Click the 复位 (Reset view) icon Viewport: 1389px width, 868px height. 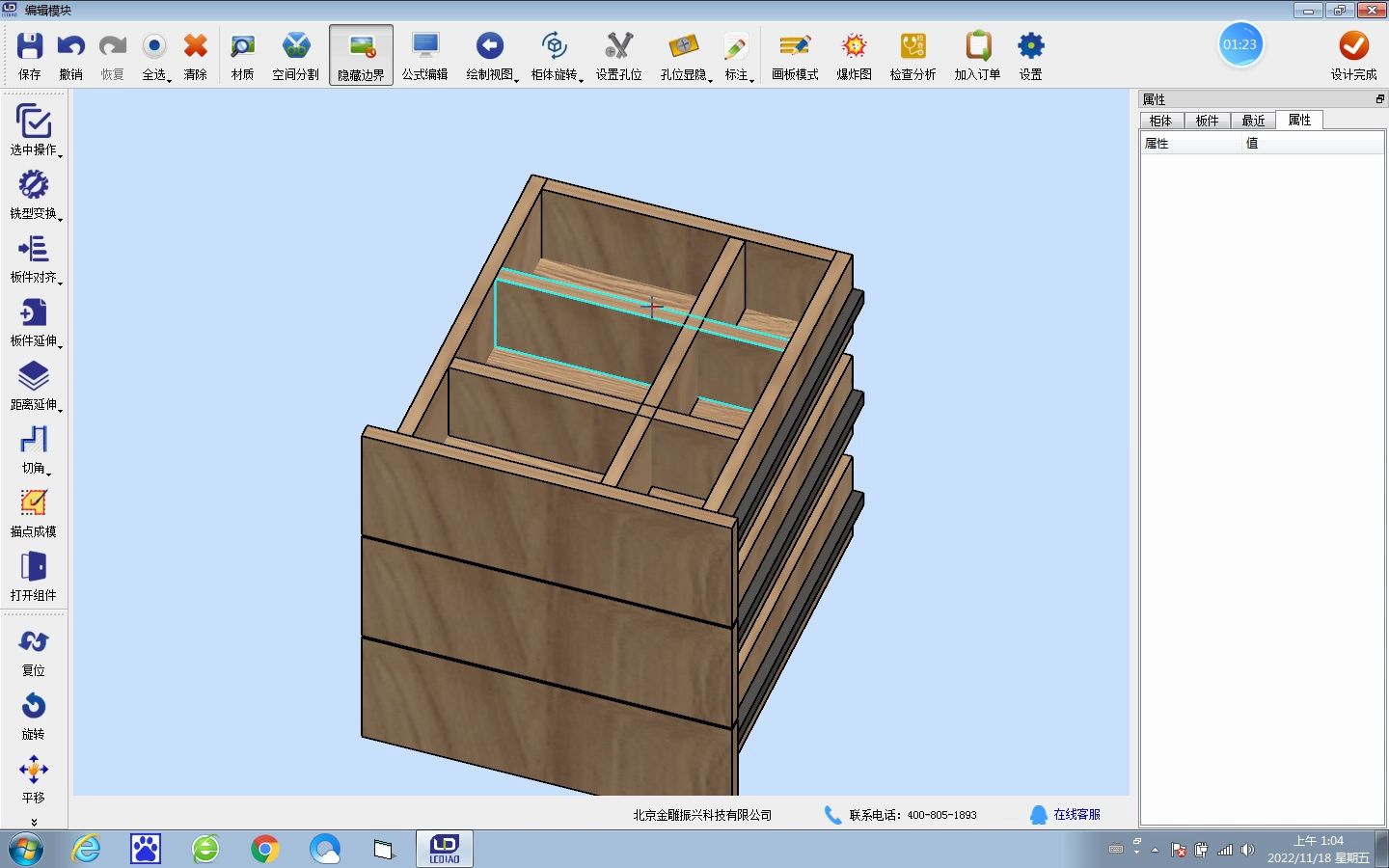[34, 642]
